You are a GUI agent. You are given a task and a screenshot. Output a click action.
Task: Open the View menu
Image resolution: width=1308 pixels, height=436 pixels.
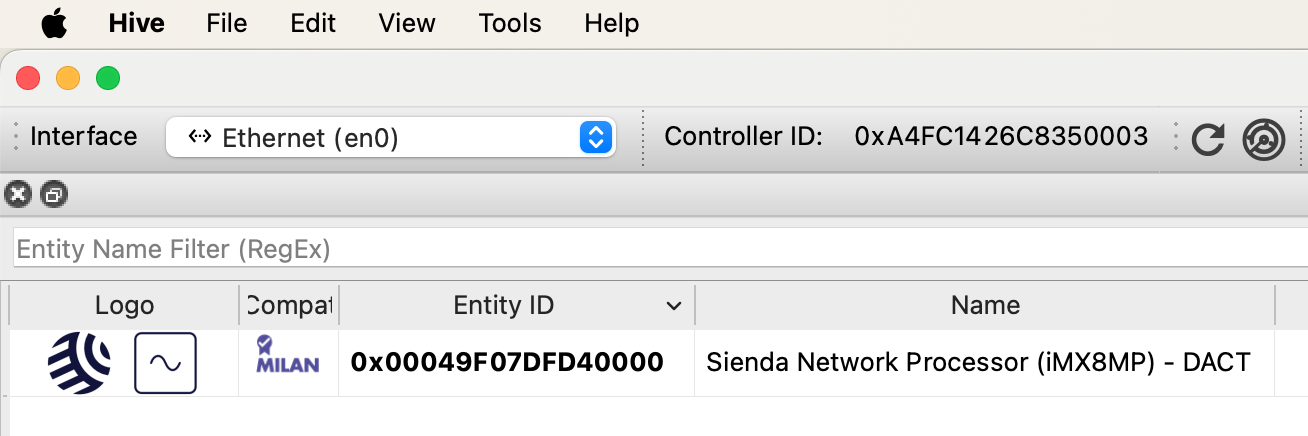point(407,23)
